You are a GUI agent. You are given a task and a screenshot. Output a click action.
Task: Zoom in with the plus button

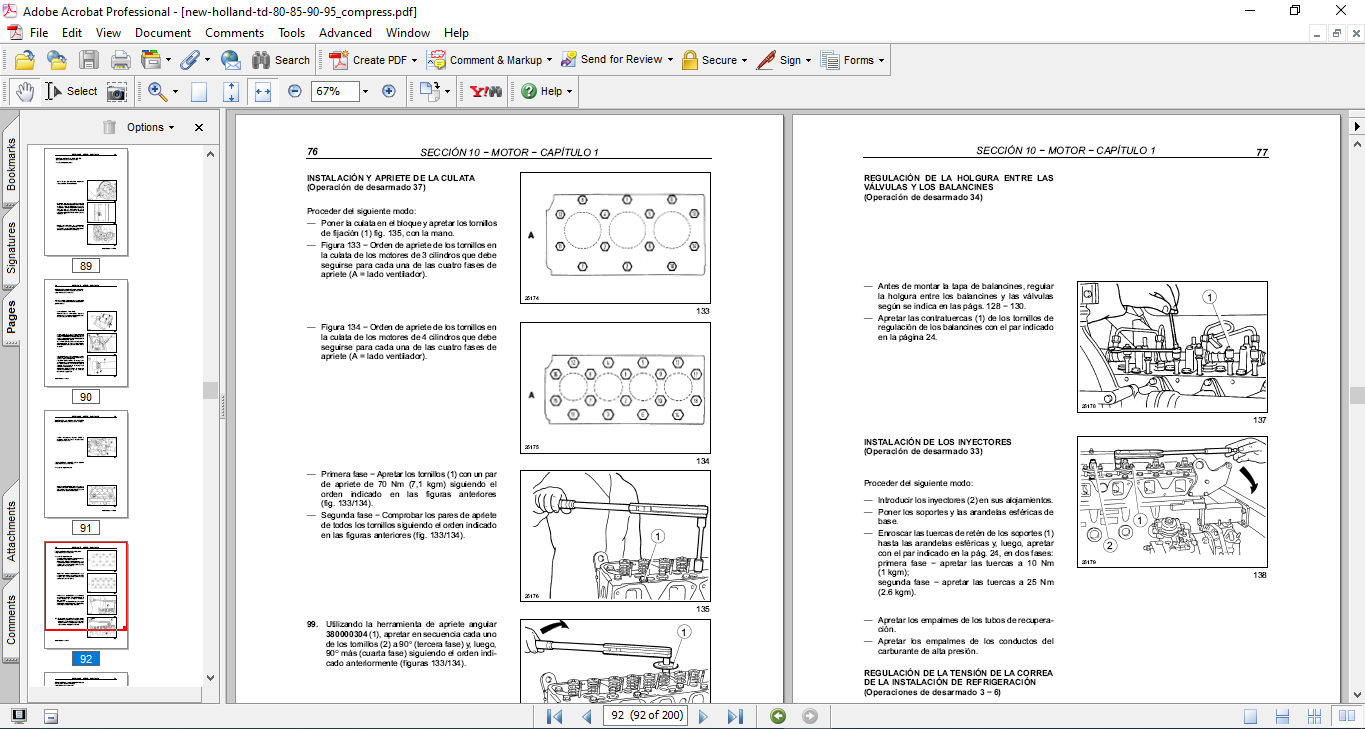click(x=389, y=91)
